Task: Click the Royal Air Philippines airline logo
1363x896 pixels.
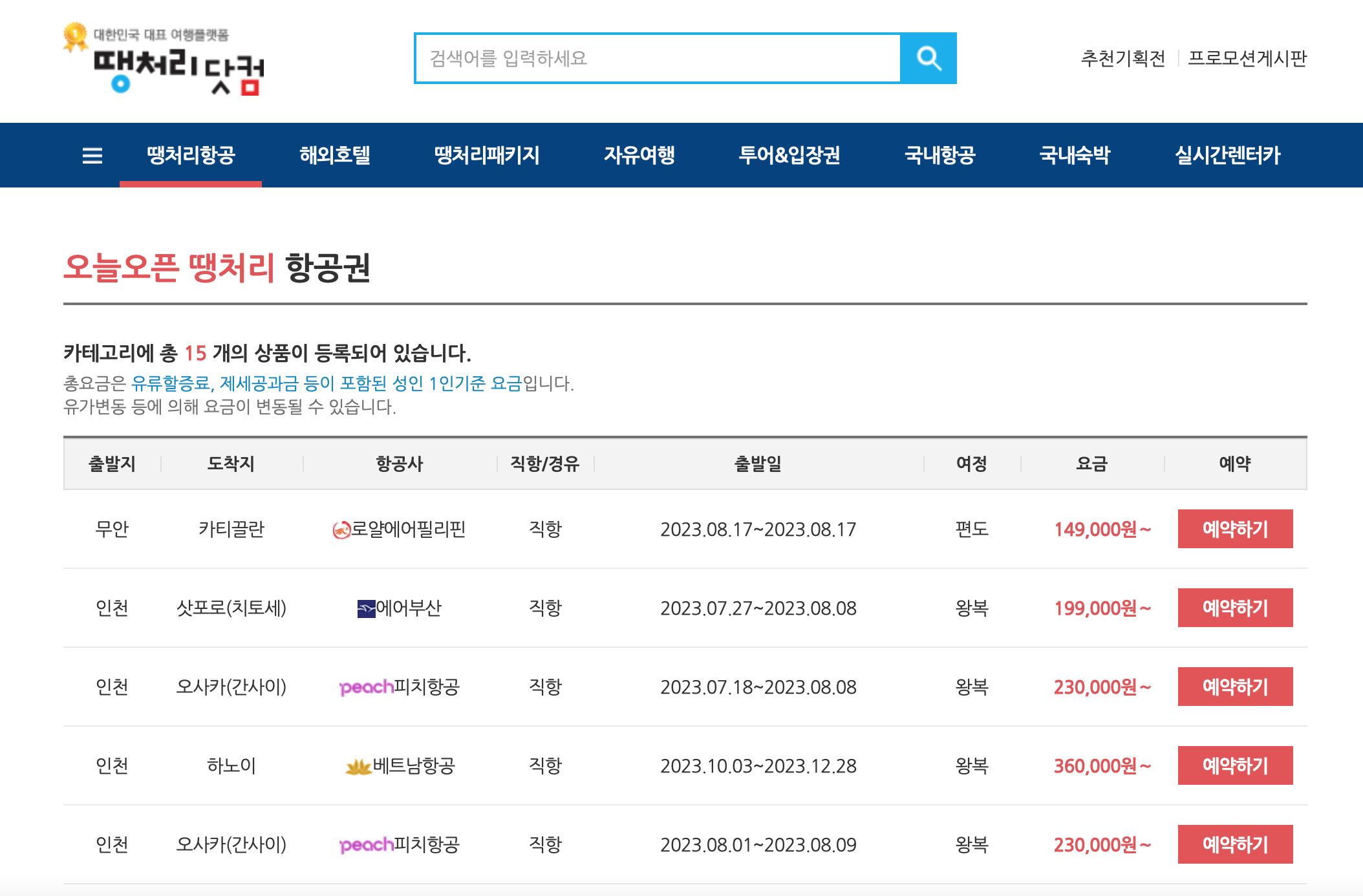Action: tap(341, 530)
